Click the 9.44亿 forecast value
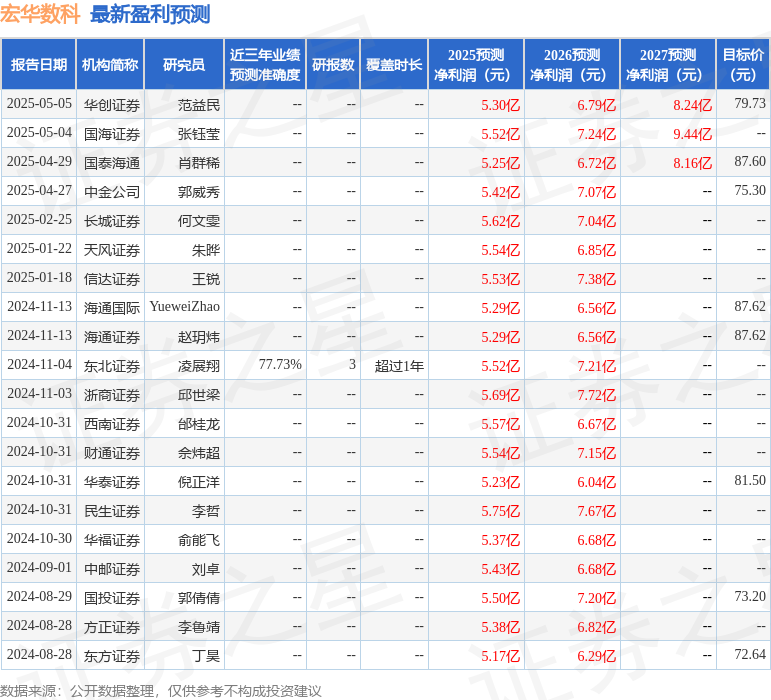The image size is (771, 700). (692, 134)
